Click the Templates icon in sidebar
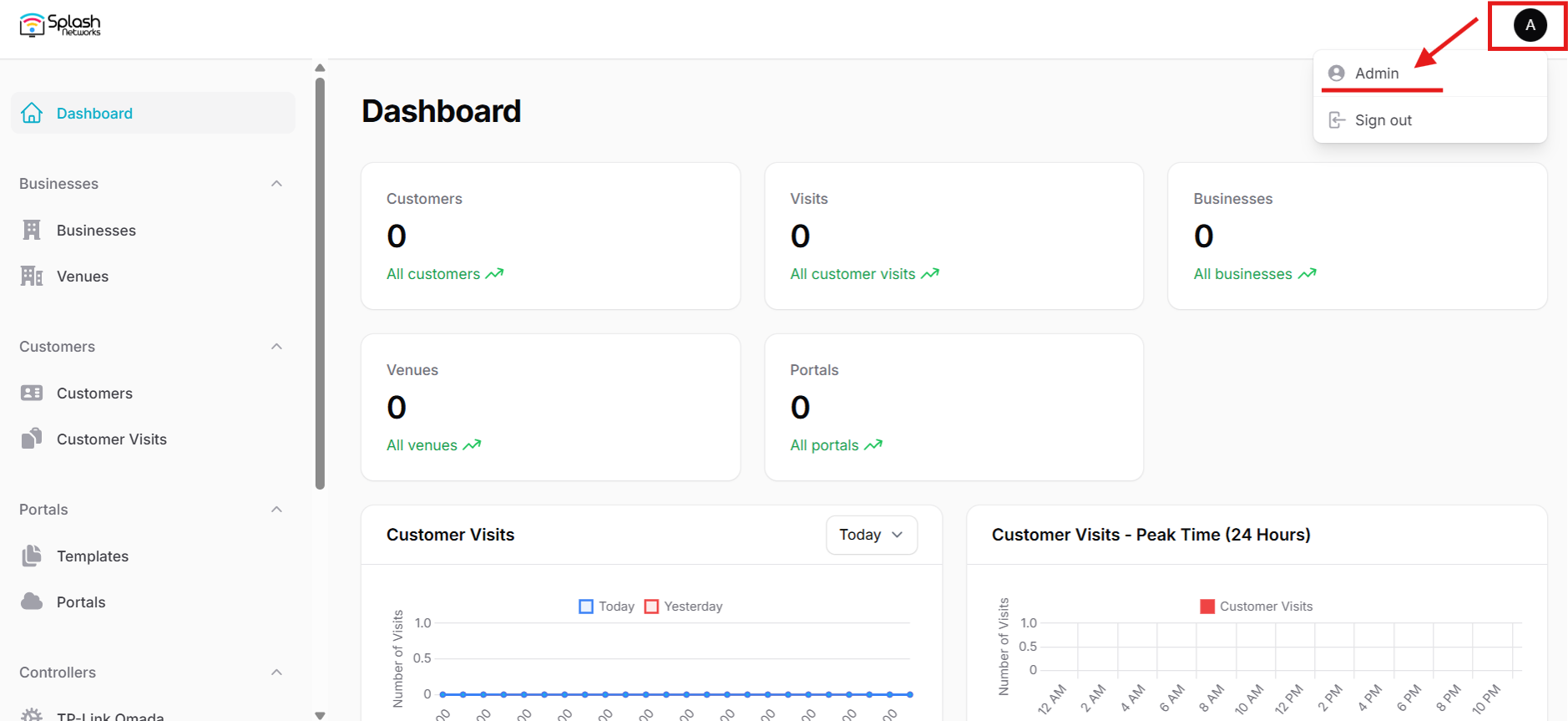This screenshot has width=1568, height=721. point(32,556)
